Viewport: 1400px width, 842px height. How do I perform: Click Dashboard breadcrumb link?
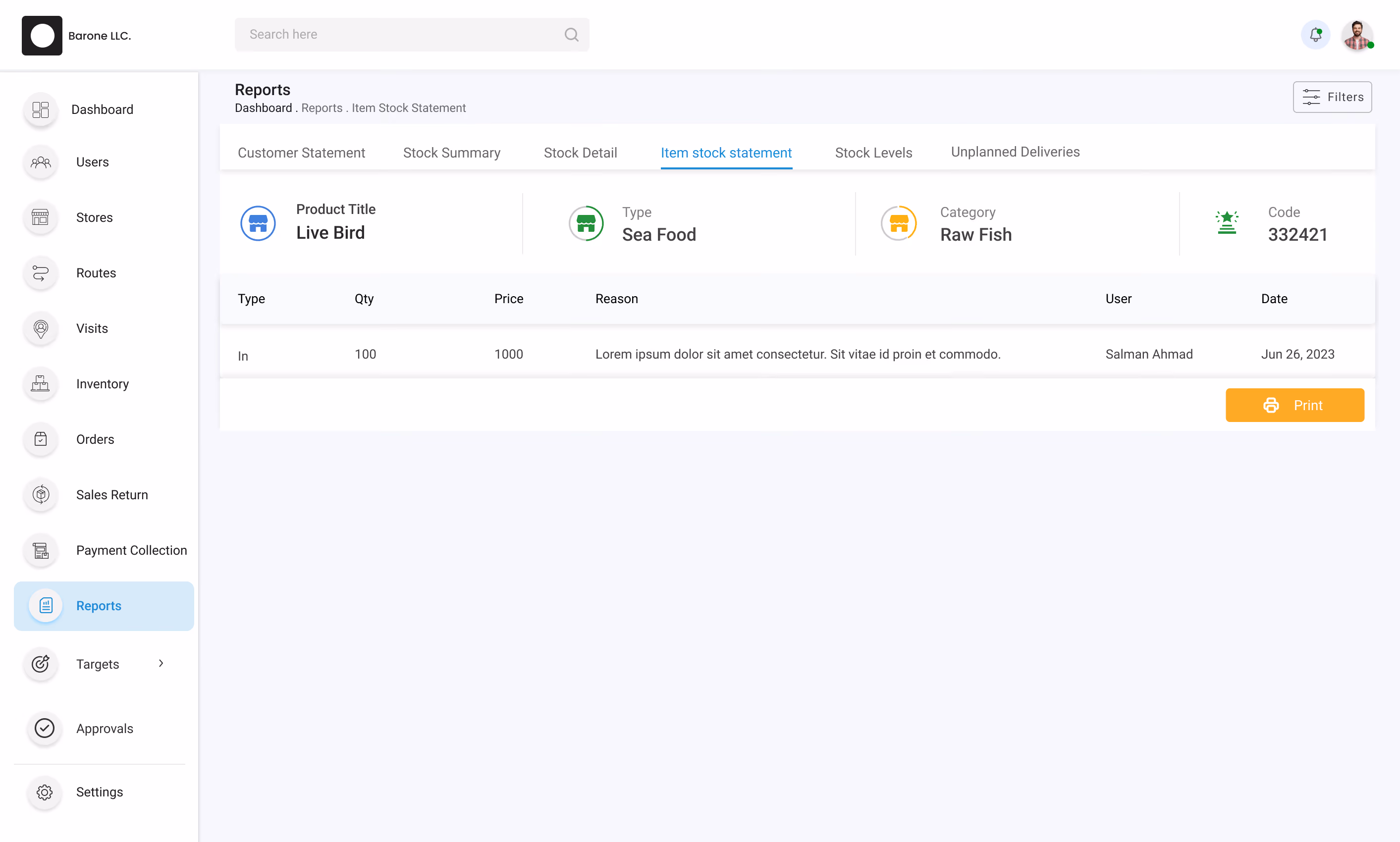[x=264, y=108]
